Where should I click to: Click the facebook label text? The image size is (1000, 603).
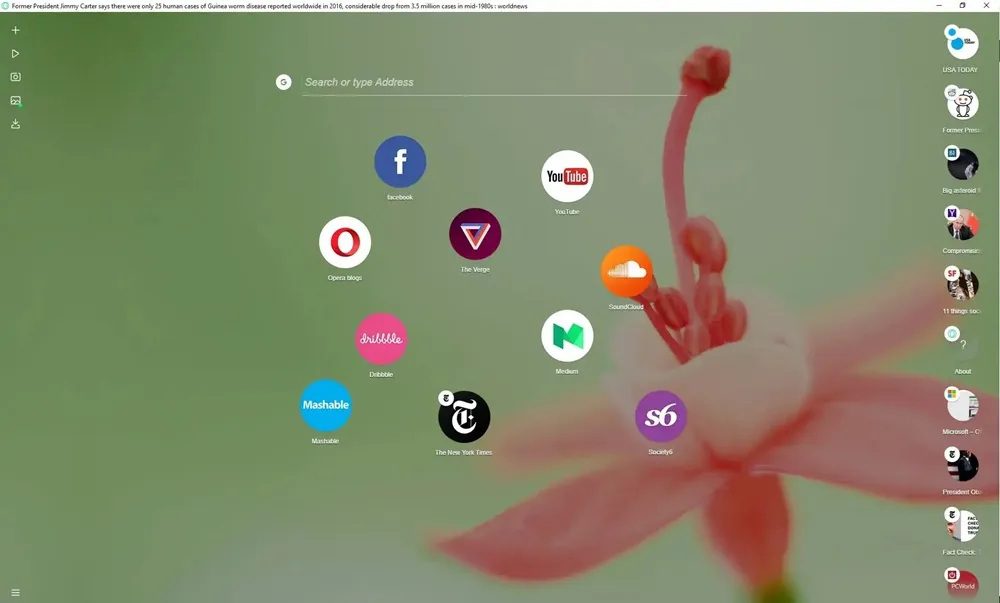click(400, 198)
